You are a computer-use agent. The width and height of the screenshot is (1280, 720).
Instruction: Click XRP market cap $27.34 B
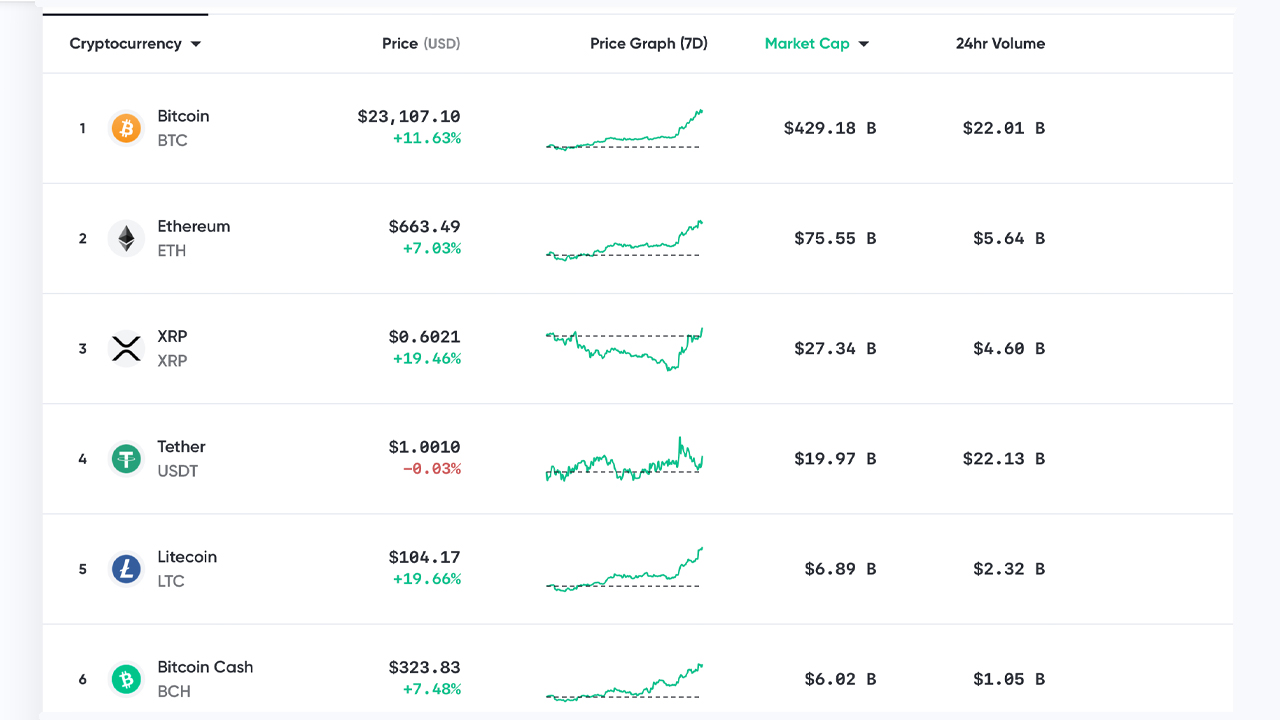(835, 348)
